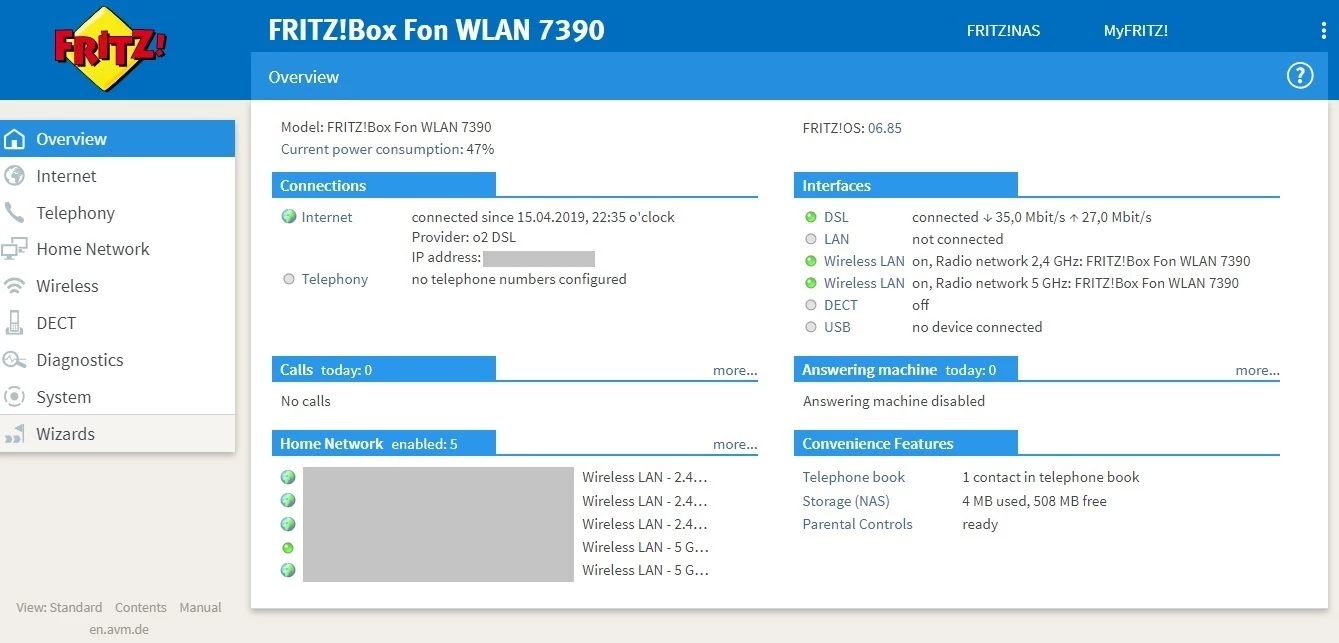
Task: Open the USB interface link
Action: pyautogui.click(x=837, y=327)
